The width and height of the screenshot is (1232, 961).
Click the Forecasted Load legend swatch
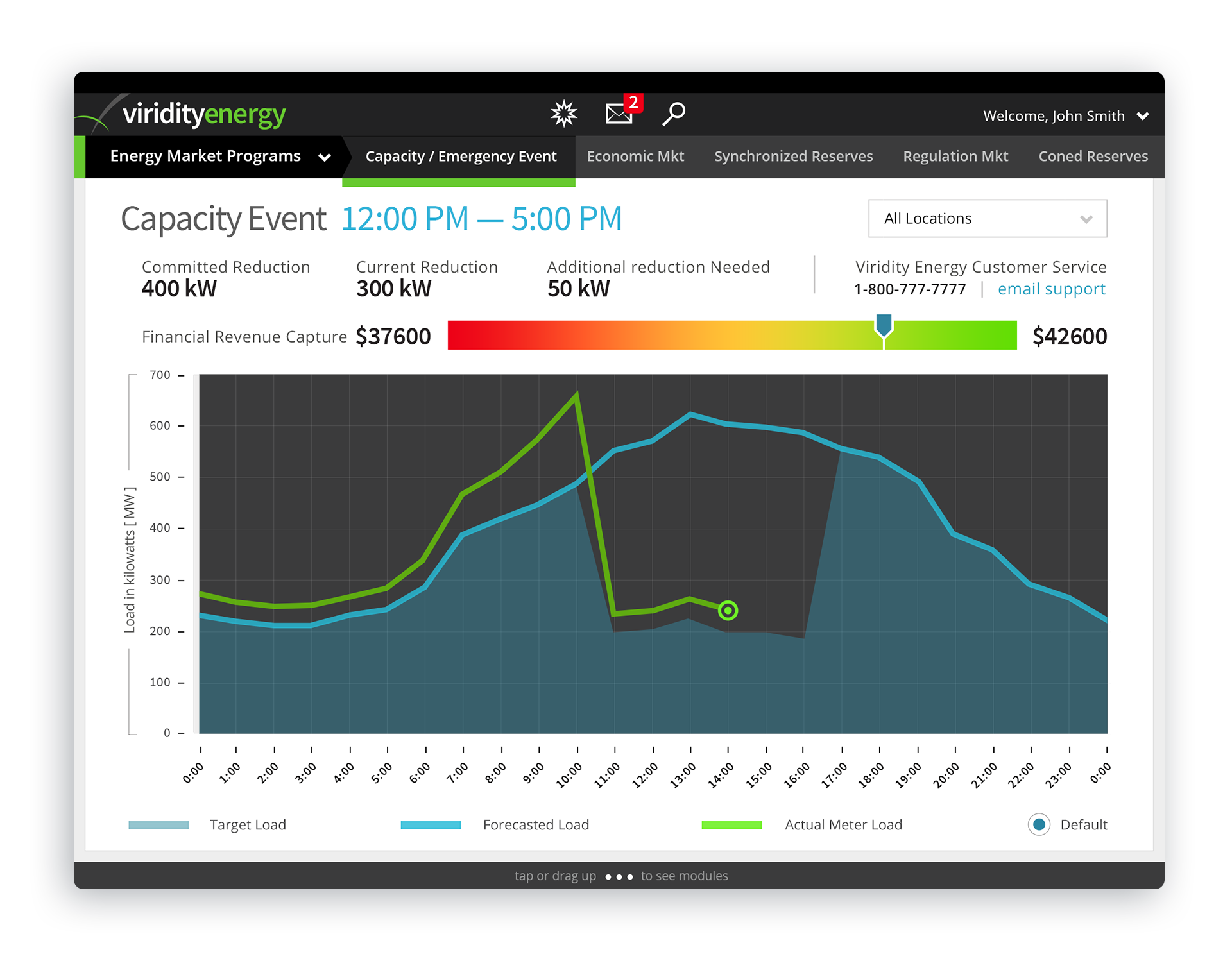[x=431, y=825]
